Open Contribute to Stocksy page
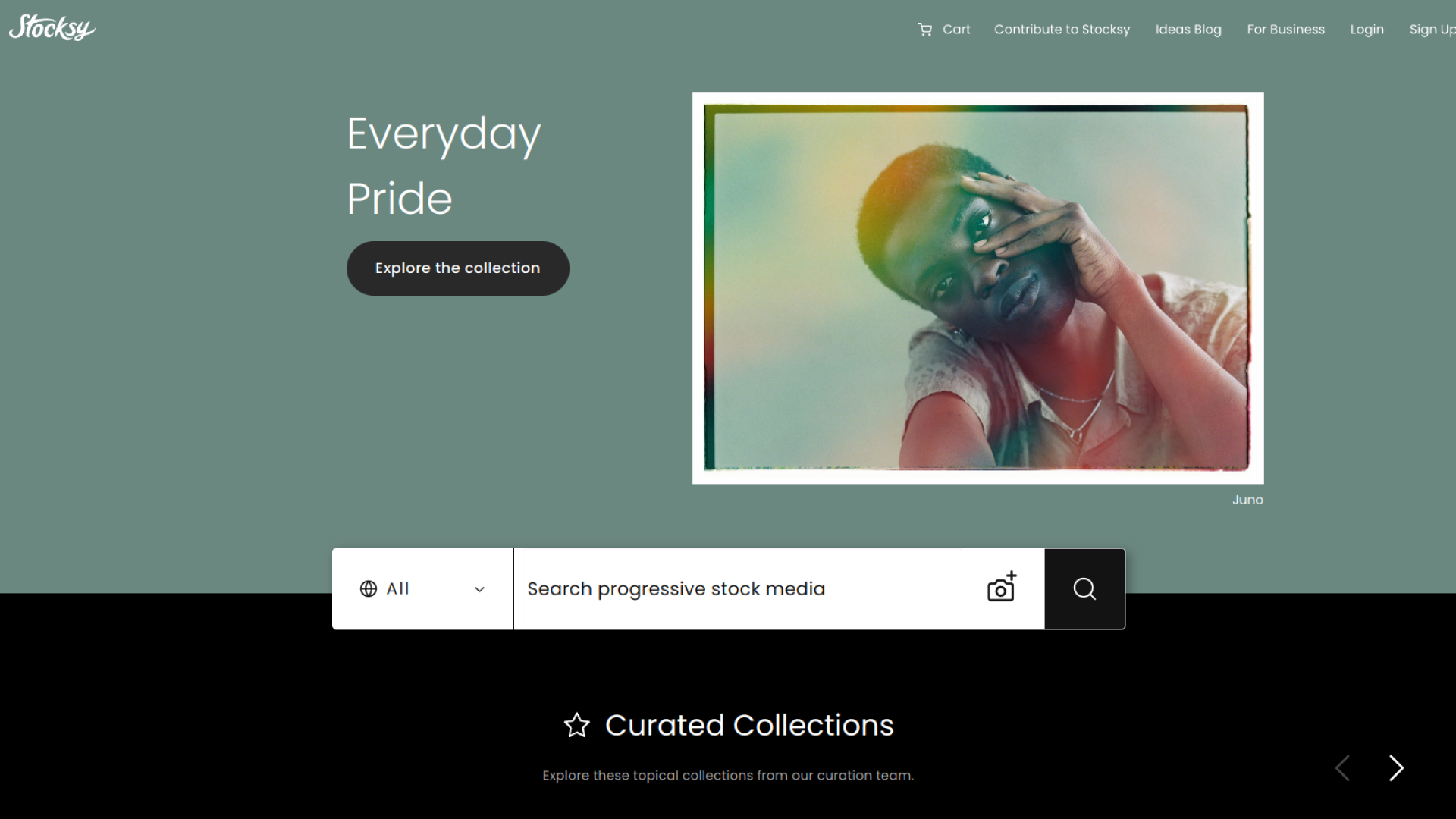The image size is (1456, 819). [x=1062, y=30]
